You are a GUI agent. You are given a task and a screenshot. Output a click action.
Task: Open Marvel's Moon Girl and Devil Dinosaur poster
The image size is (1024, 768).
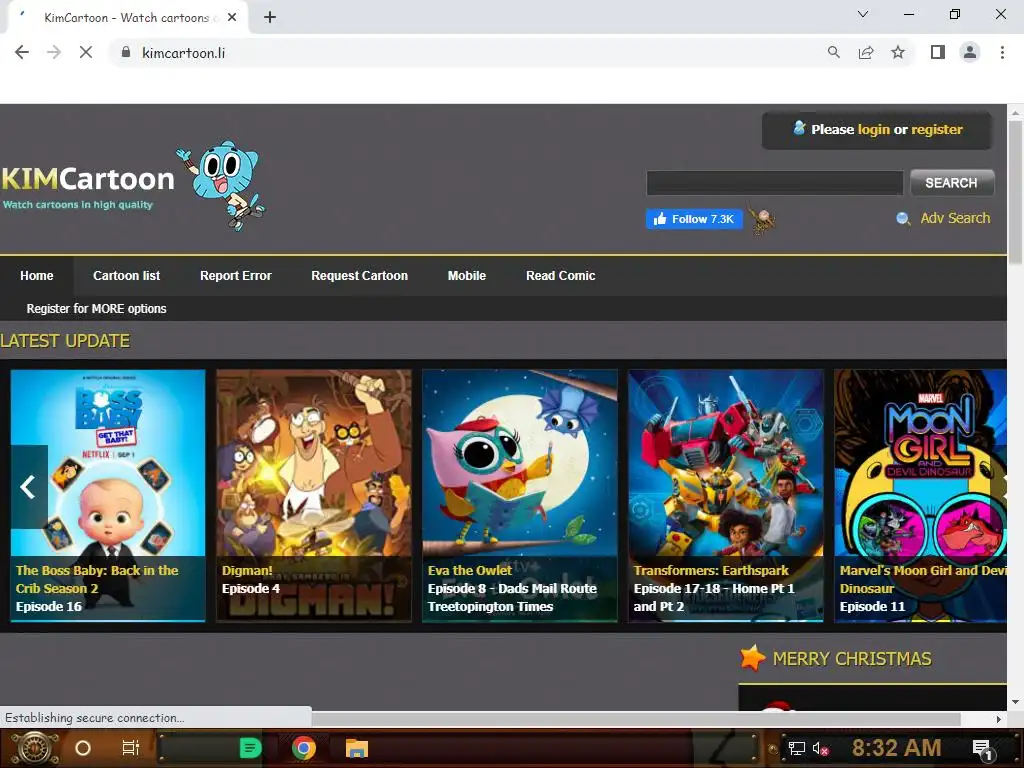tap(920, 495)
